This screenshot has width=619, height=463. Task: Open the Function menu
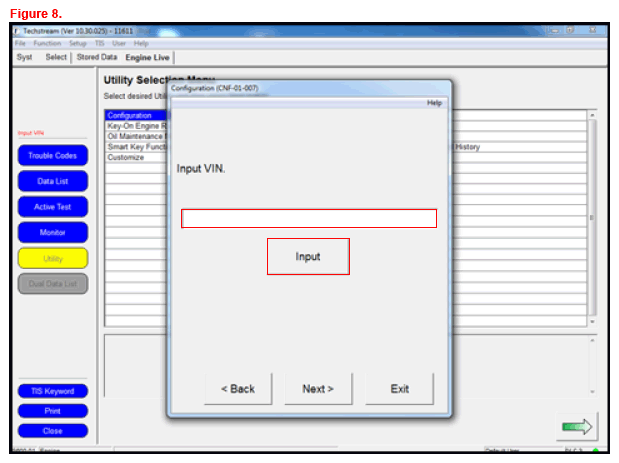tap(47, 43)
